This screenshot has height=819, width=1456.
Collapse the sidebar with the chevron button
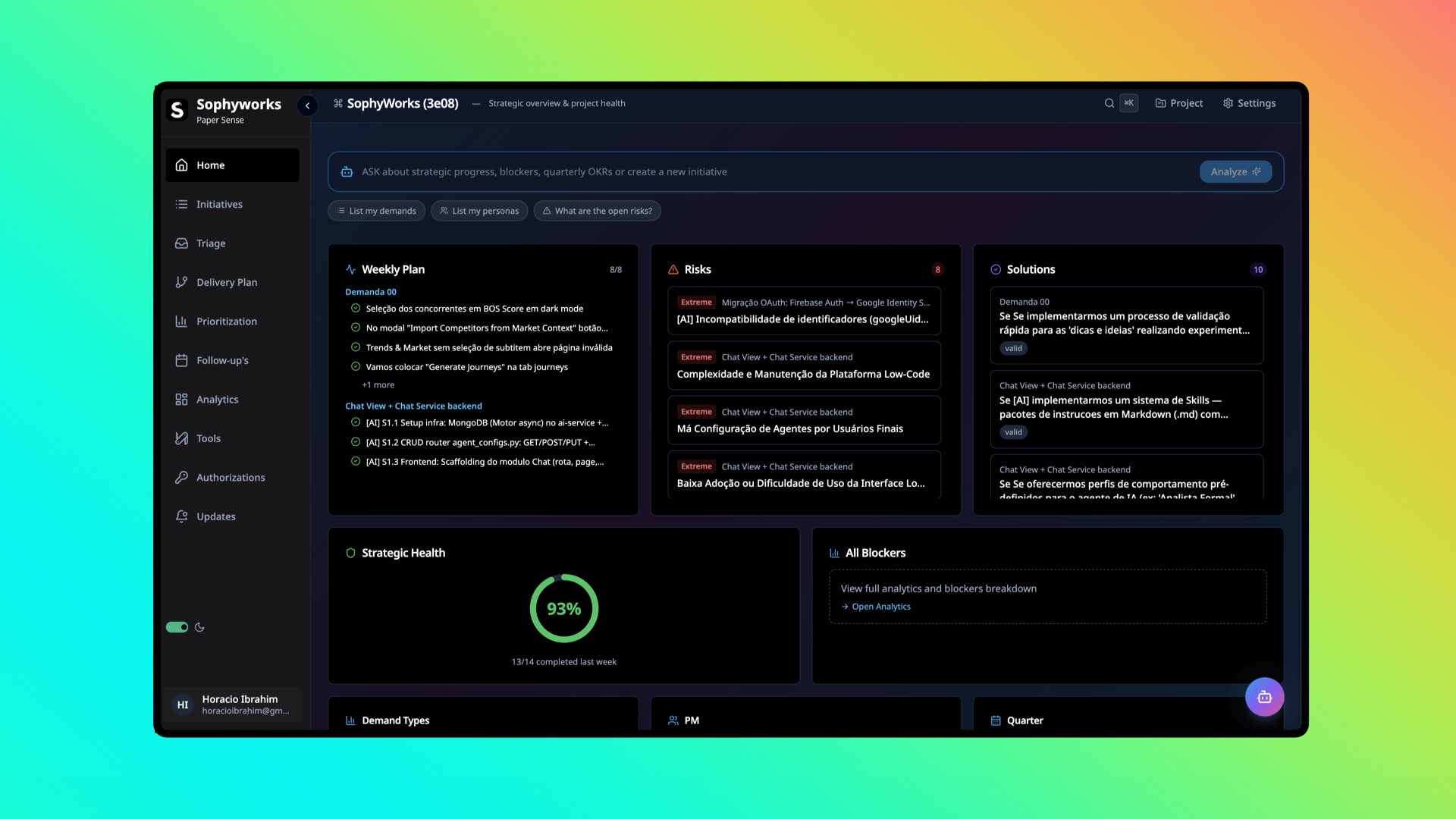coord(307,105)
